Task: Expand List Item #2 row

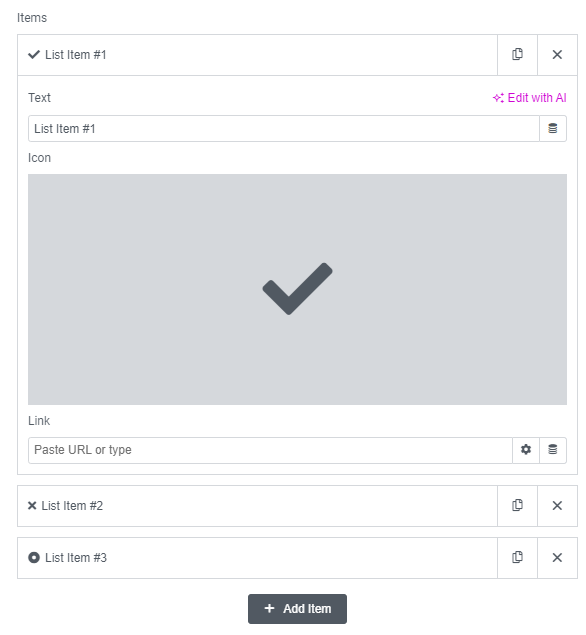Action: coord(258,506)
